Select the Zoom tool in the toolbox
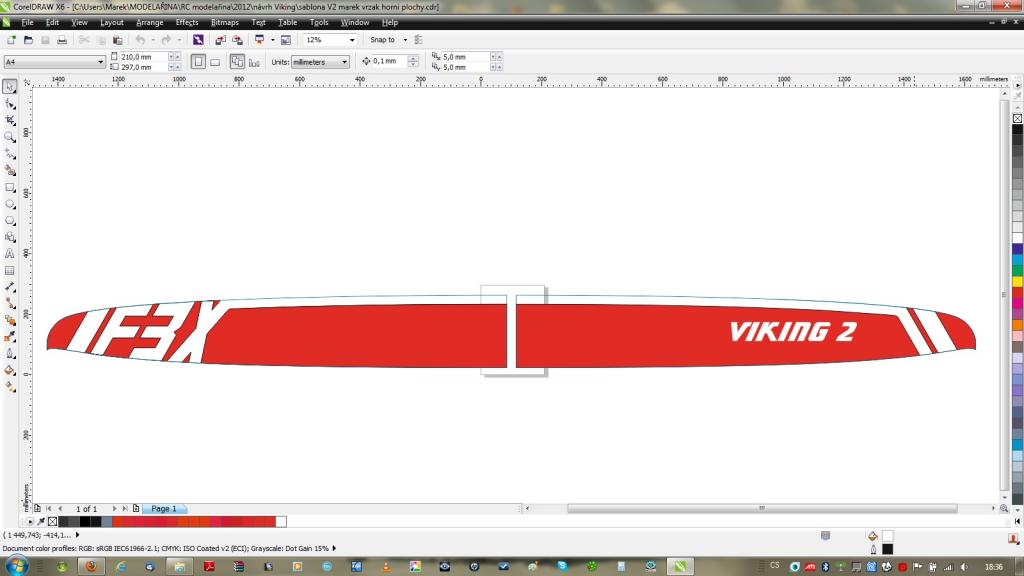Screen dimensions: 1024x576 point(10,136)
